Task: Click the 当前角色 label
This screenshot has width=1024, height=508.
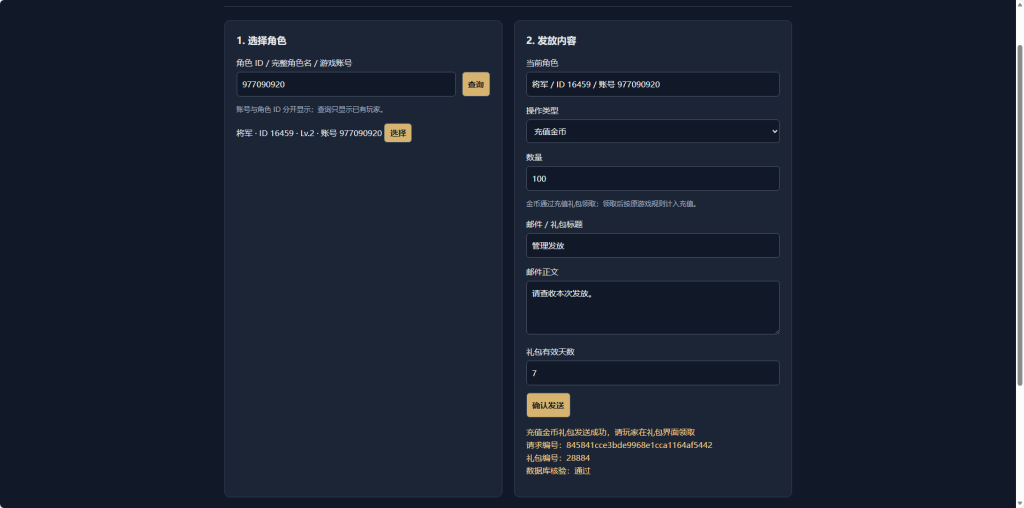Action: (x=542, y=63)
